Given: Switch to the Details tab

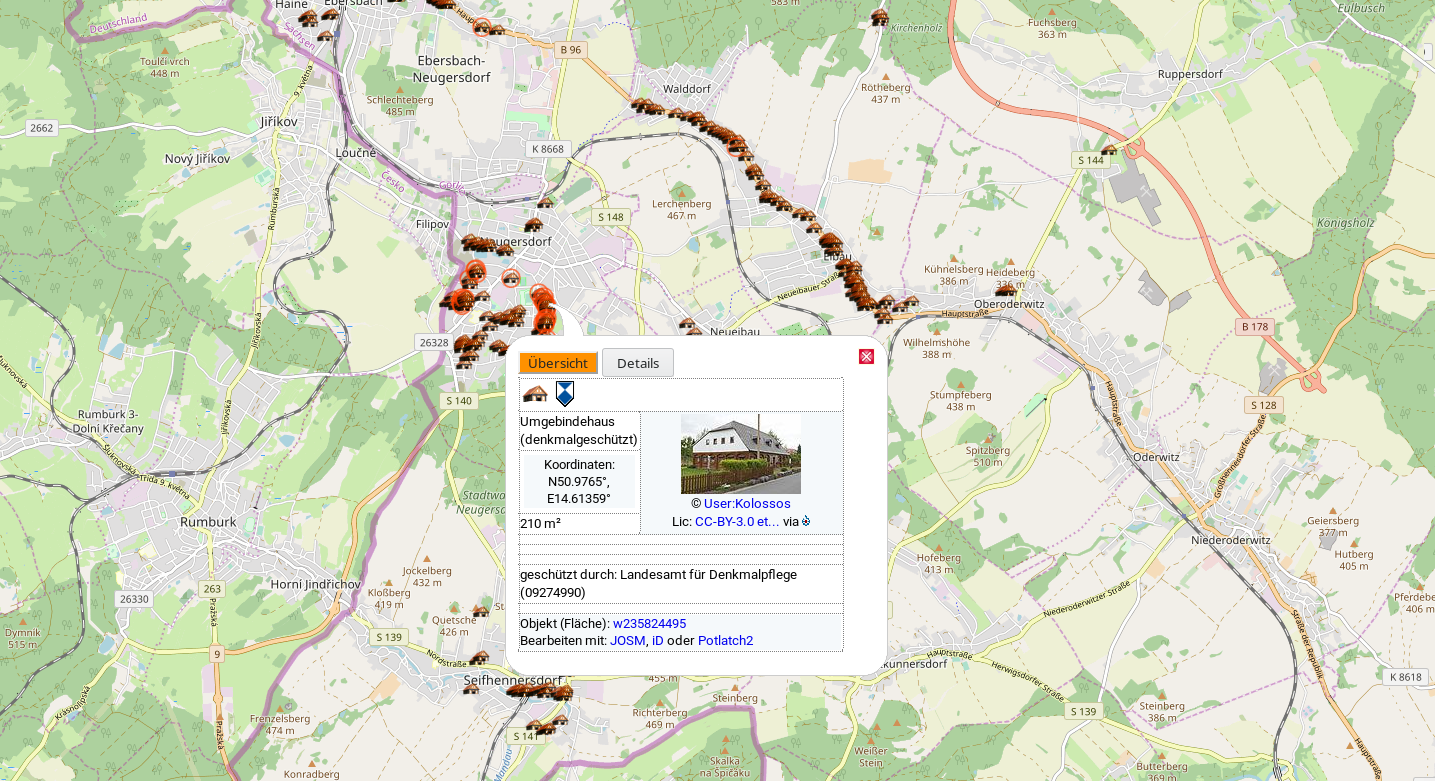Looking at the screenshot, I should (x=637, y=363).
